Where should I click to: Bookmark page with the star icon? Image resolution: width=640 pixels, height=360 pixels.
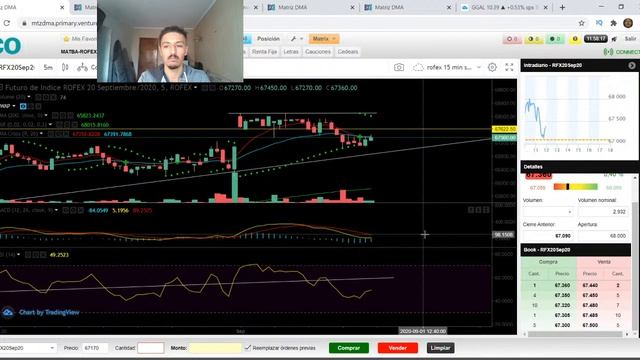pyautogui.click(x=582, y=23)
